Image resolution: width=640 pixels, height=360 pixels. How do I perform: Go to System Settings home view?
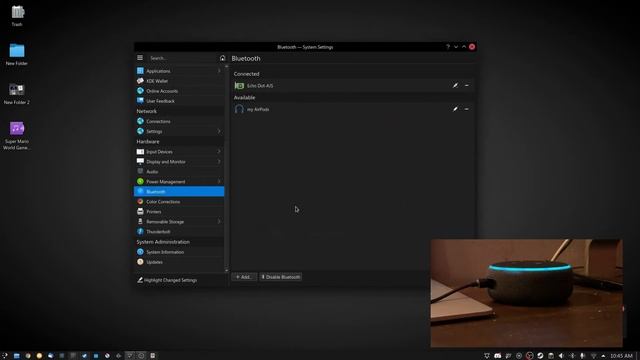[222, 58]
